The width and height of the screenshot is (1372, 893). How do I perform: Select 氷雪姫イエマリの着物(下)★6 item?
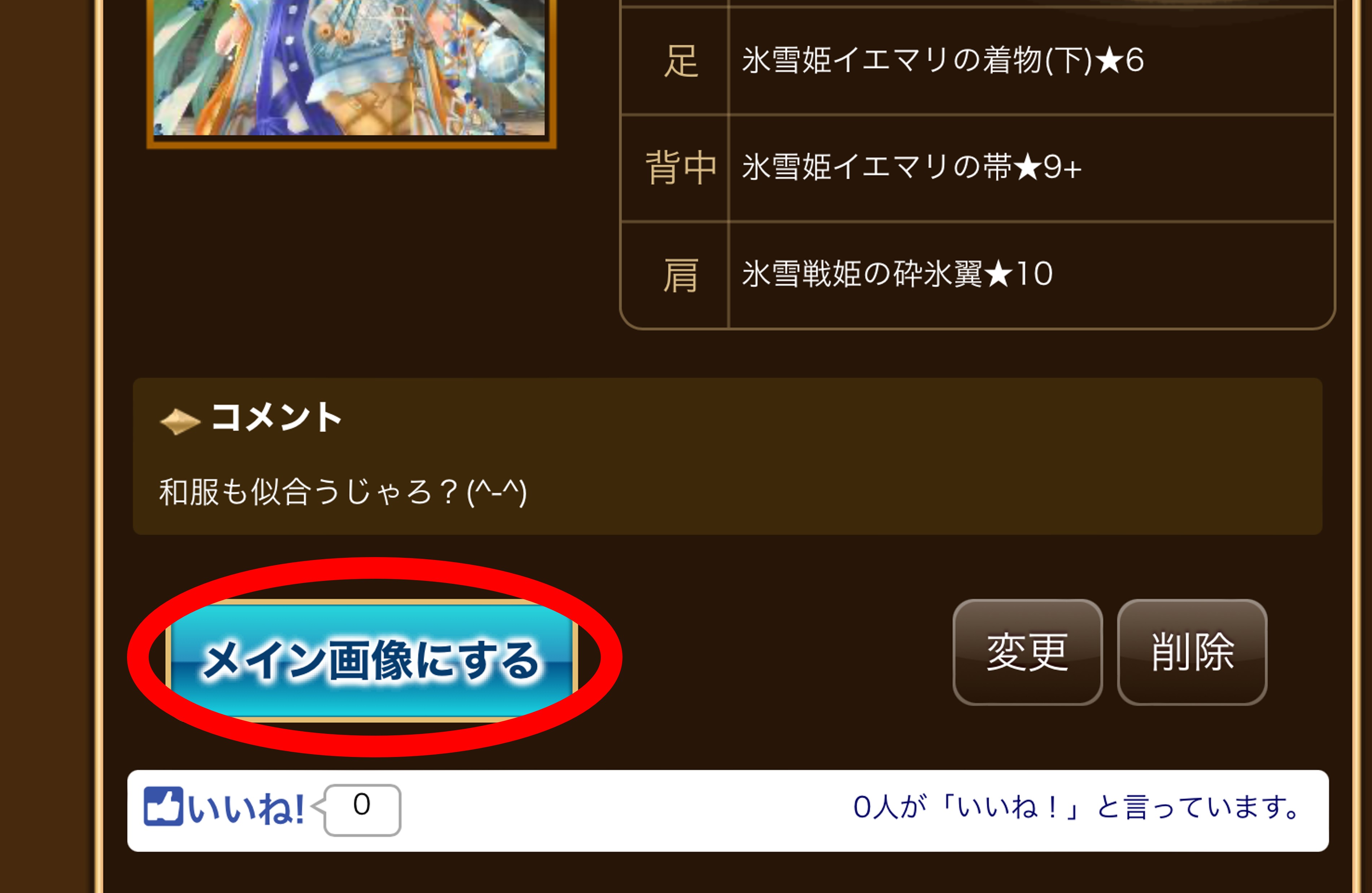tap(943, 61)
